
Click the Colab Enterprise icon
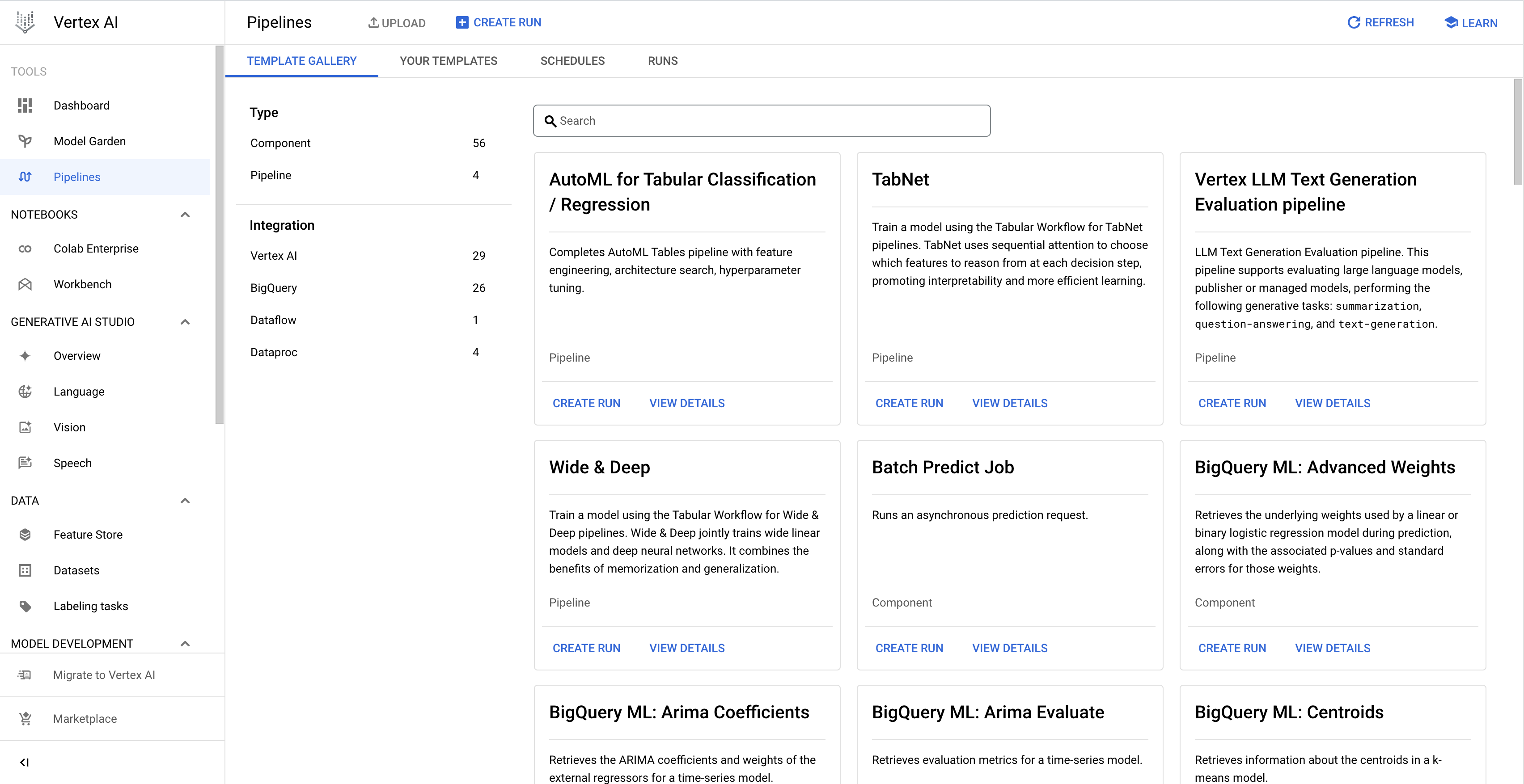pos(24,248)
